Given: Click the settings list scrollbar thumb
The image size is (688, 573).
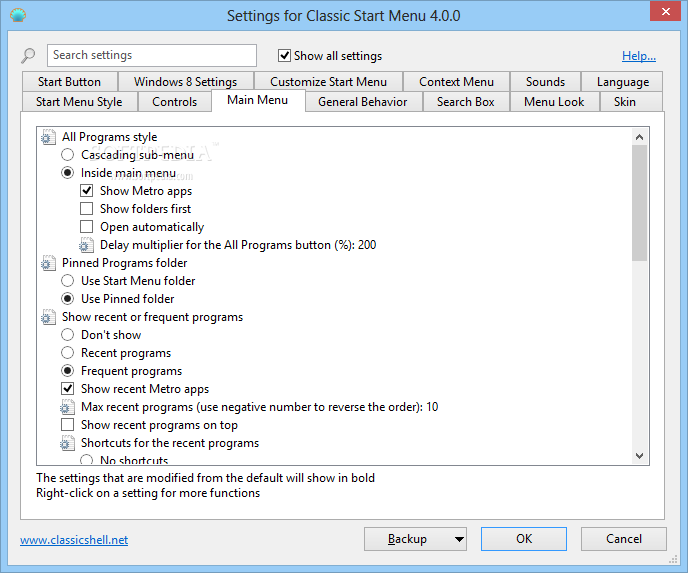Looking at the screenshot, I should pyautogui.click(x=640, y=203).
